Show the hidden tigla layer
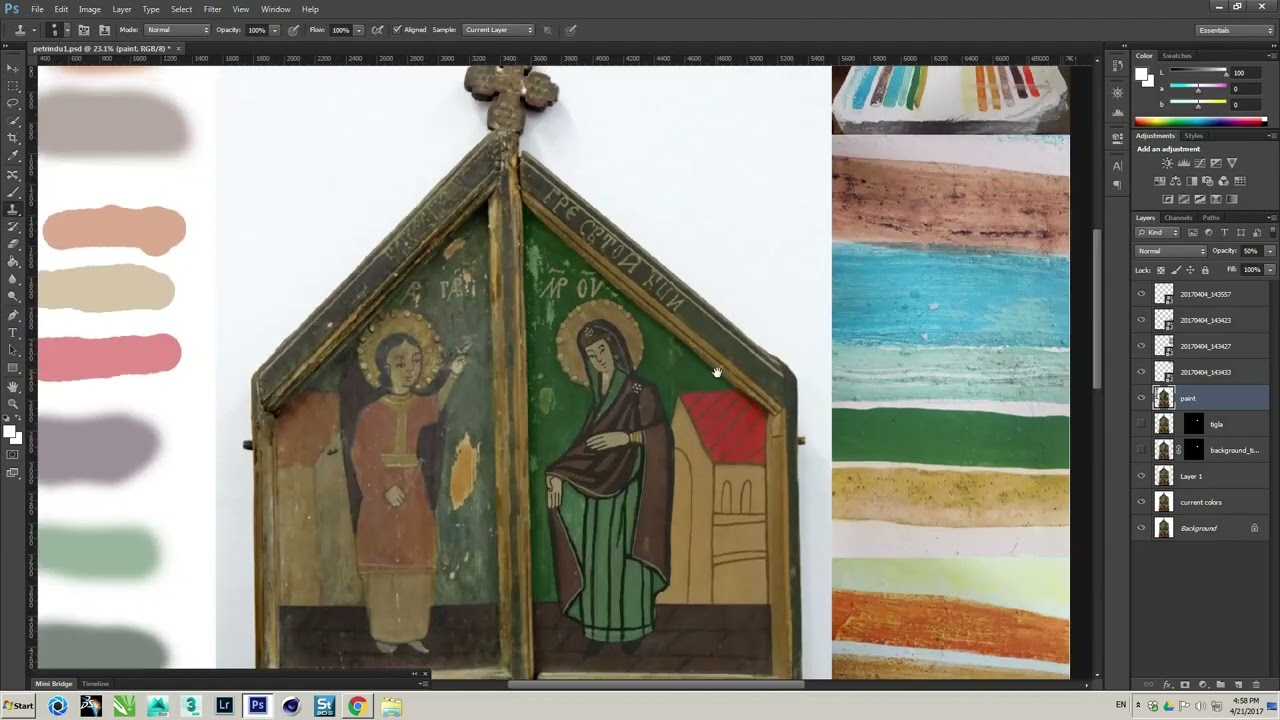 point(1141,424)
